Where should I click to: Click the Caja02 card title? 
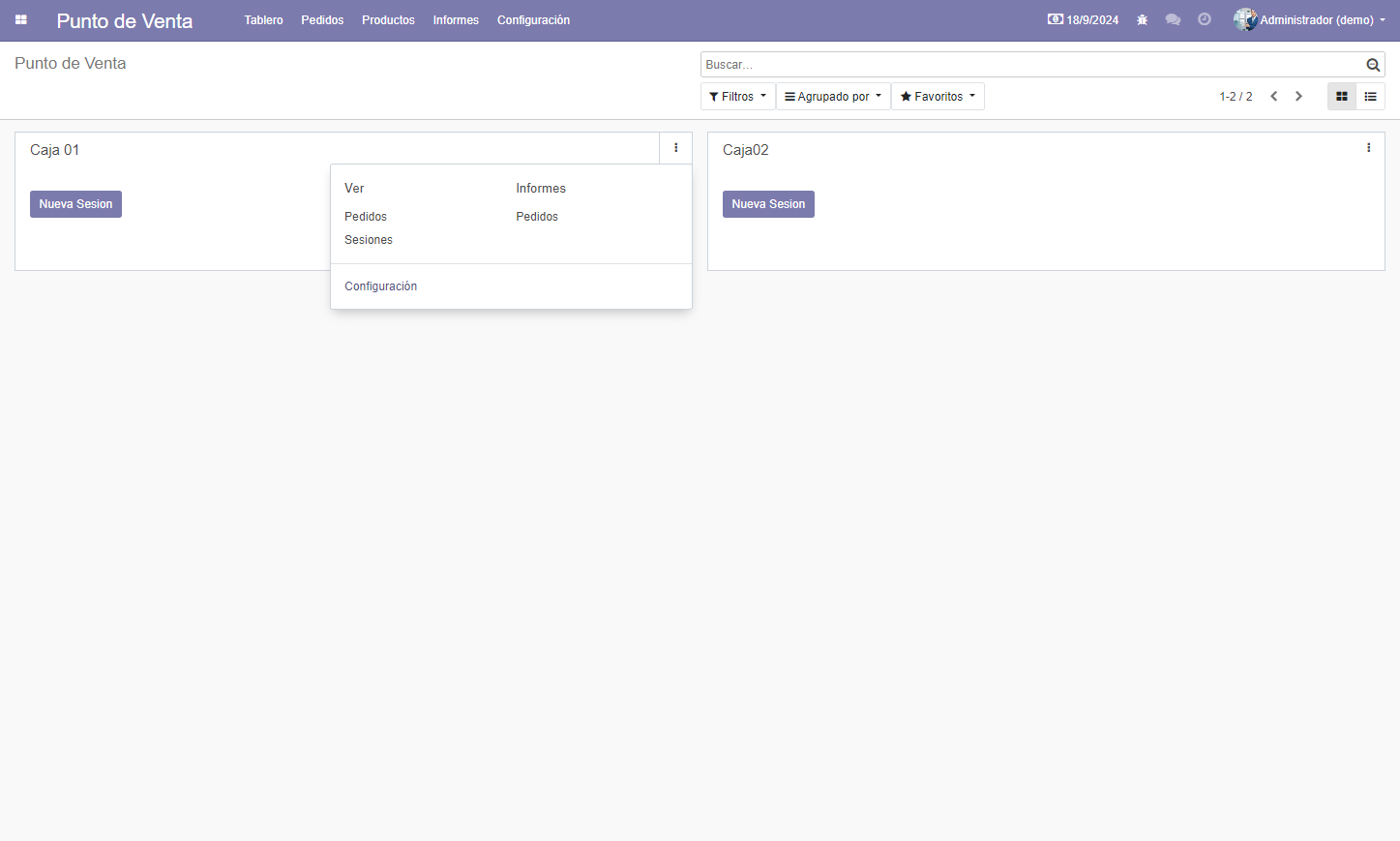point(746,150)
